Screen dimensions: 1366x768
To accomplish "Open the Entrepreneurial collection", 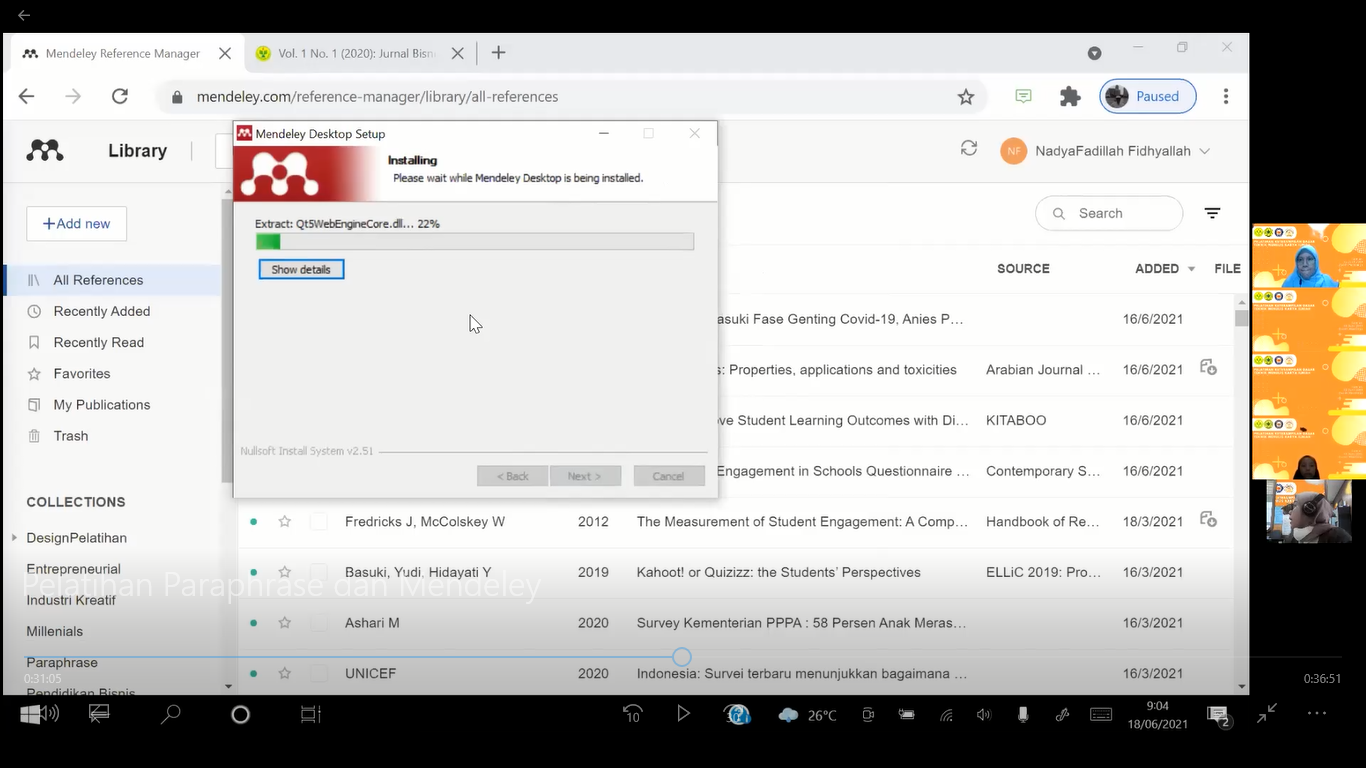I will click(x=73, y=569).
